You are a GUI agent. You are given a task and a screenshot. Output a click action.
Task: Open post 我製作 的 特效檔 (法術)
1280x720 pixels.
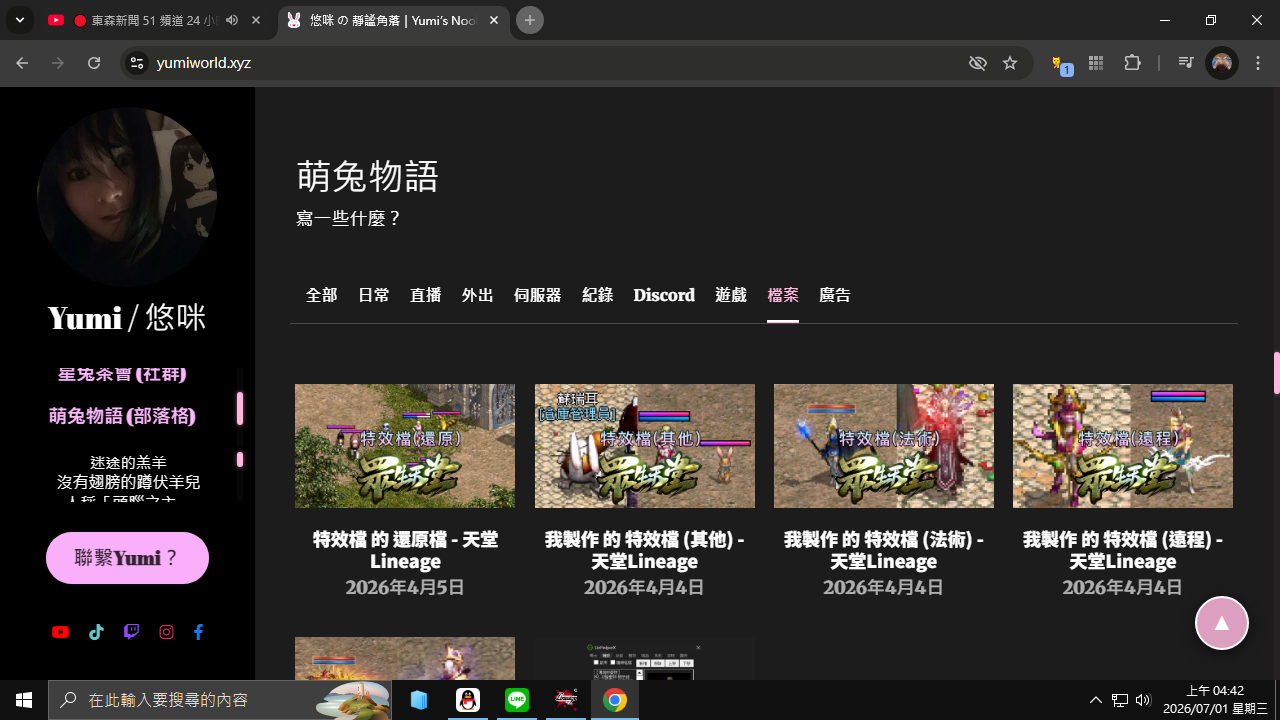[884, 550]
